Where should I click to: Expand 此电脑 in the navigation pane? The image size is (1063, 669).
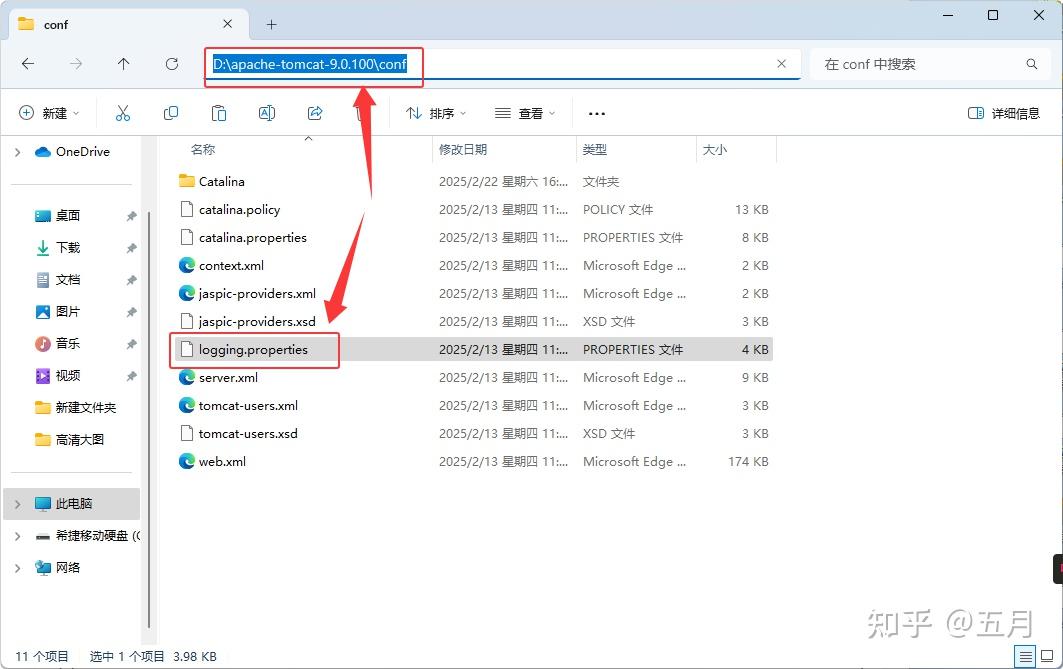point(17,504)
